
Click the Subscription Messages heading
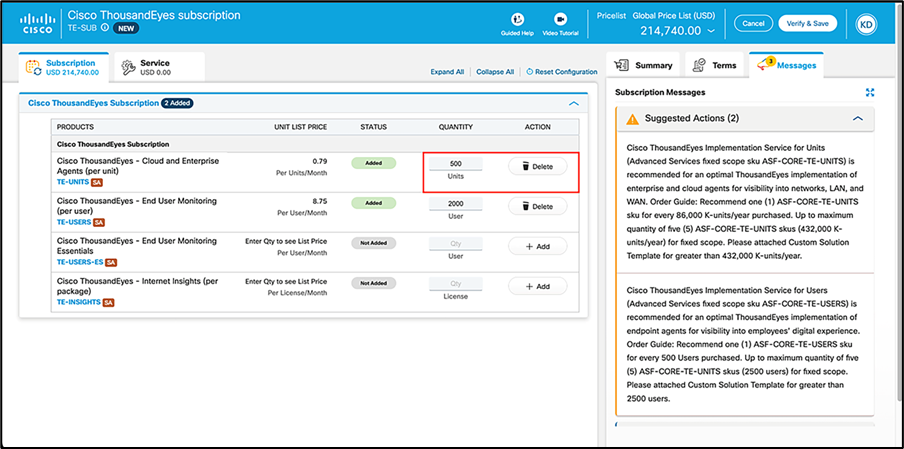coord(660,92)
